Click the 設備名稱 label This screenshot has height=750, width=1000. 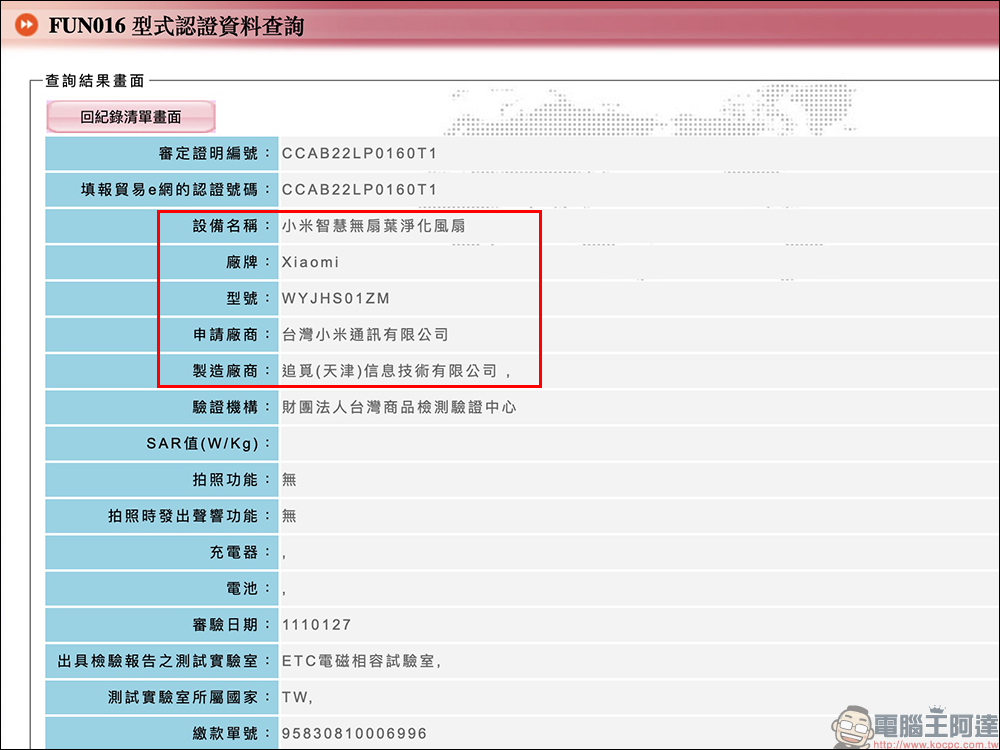click(233, 226)
